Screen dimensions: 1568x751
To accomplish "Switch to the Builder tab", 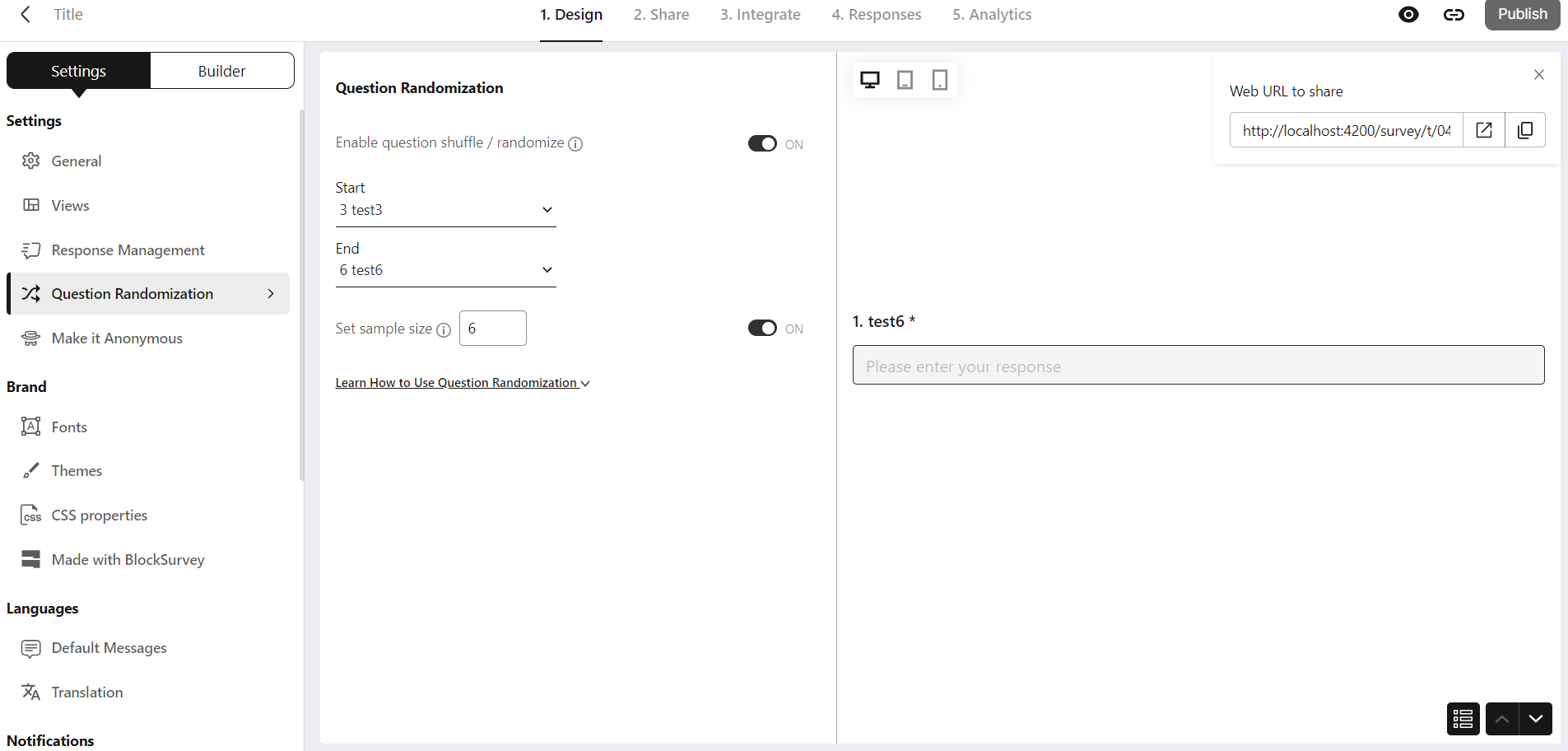I will click(x=222, y=71).
